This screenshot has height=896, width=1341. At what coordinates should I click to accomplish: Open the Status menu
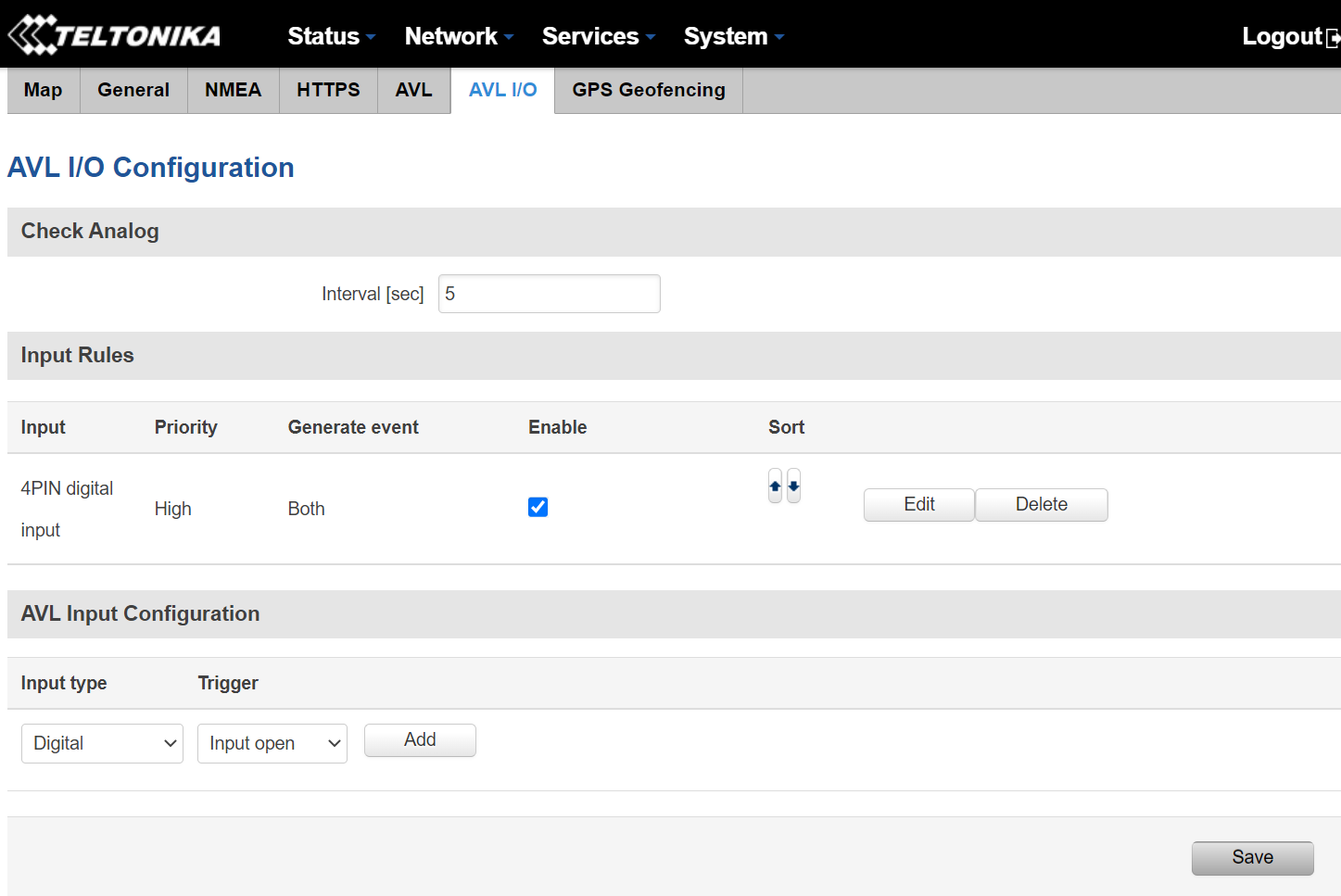(x=331, y=36)
